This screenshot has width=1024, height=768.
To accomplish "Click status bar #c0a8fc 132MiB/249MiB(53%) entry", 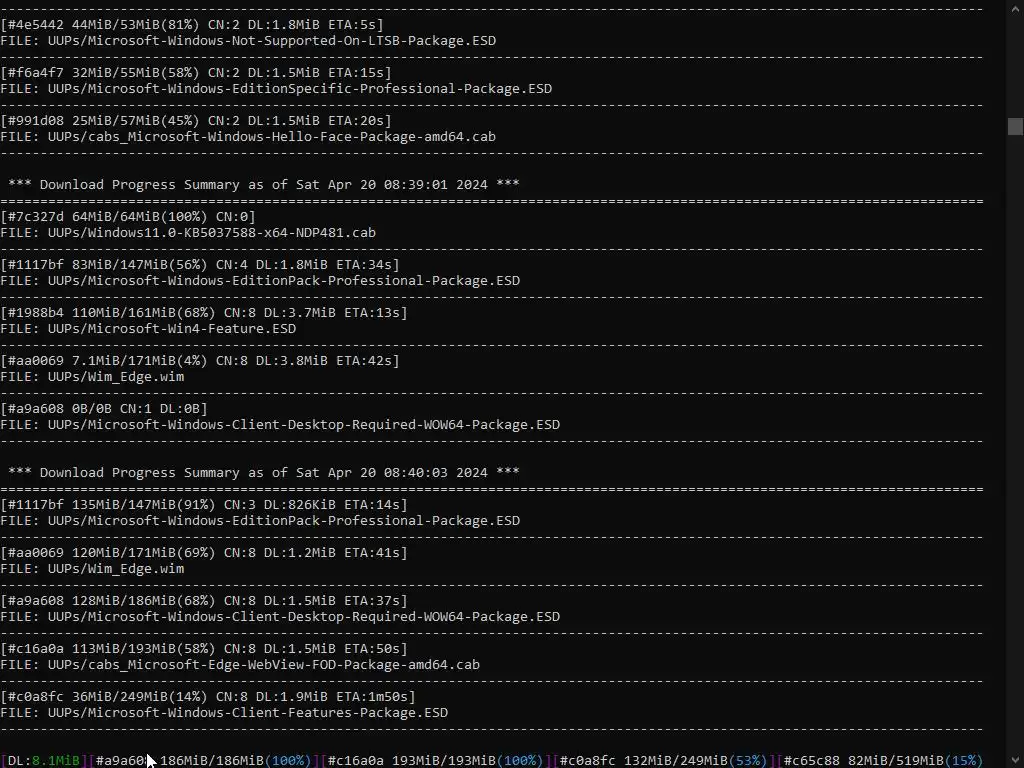I will coord(663,761).
